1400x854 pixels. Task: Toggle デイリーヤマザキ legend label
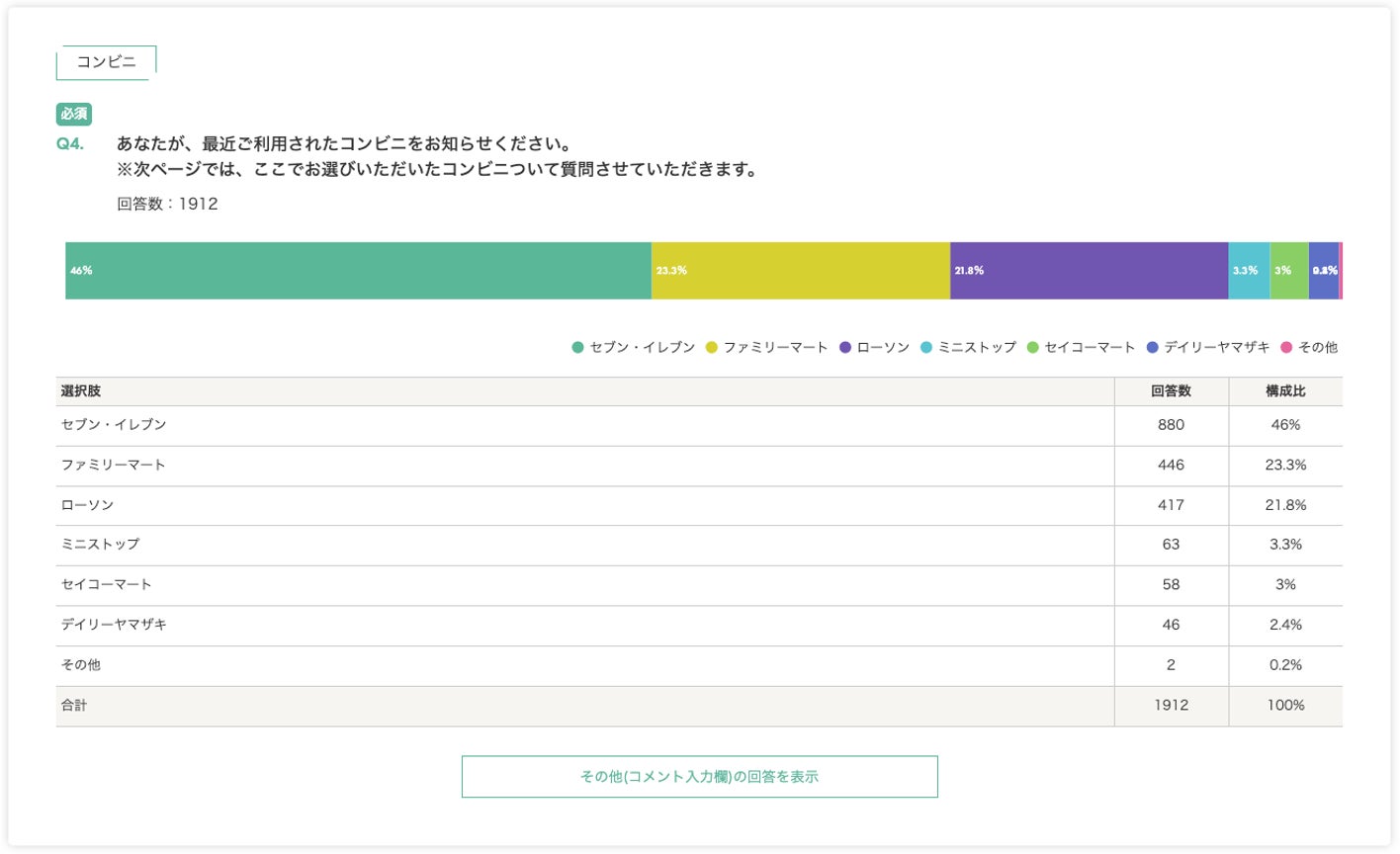pos(1217,347)
